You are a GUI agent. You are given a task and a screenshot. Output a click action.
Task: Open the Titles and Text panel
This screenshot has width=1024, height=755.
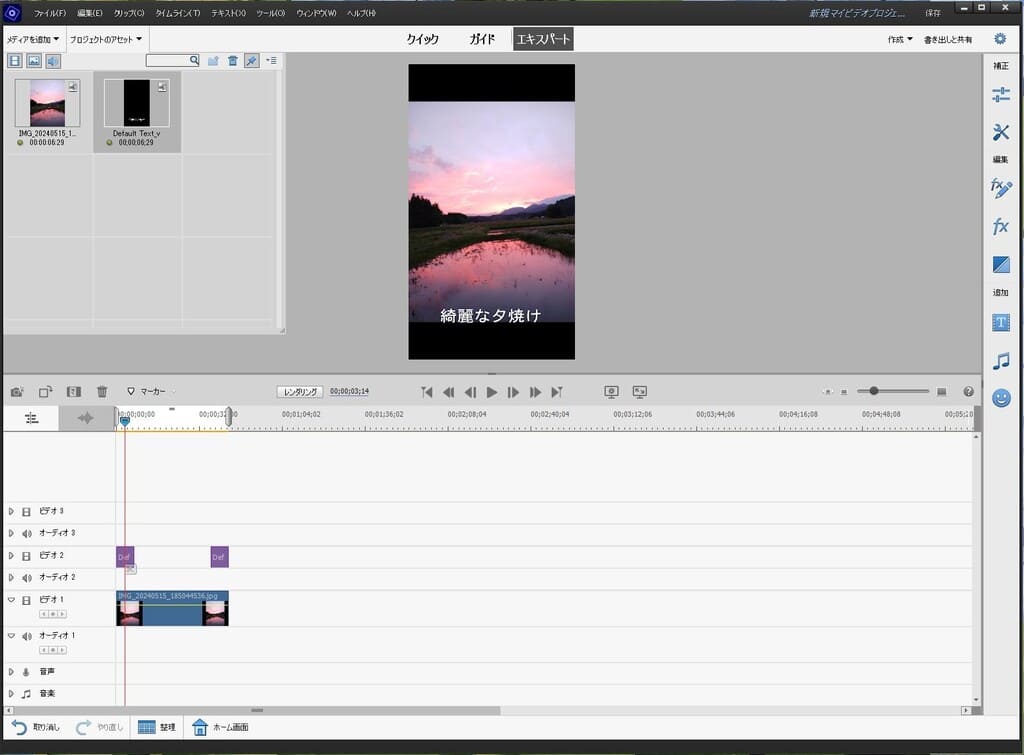pyautogui.click(x=1000, y=323)
